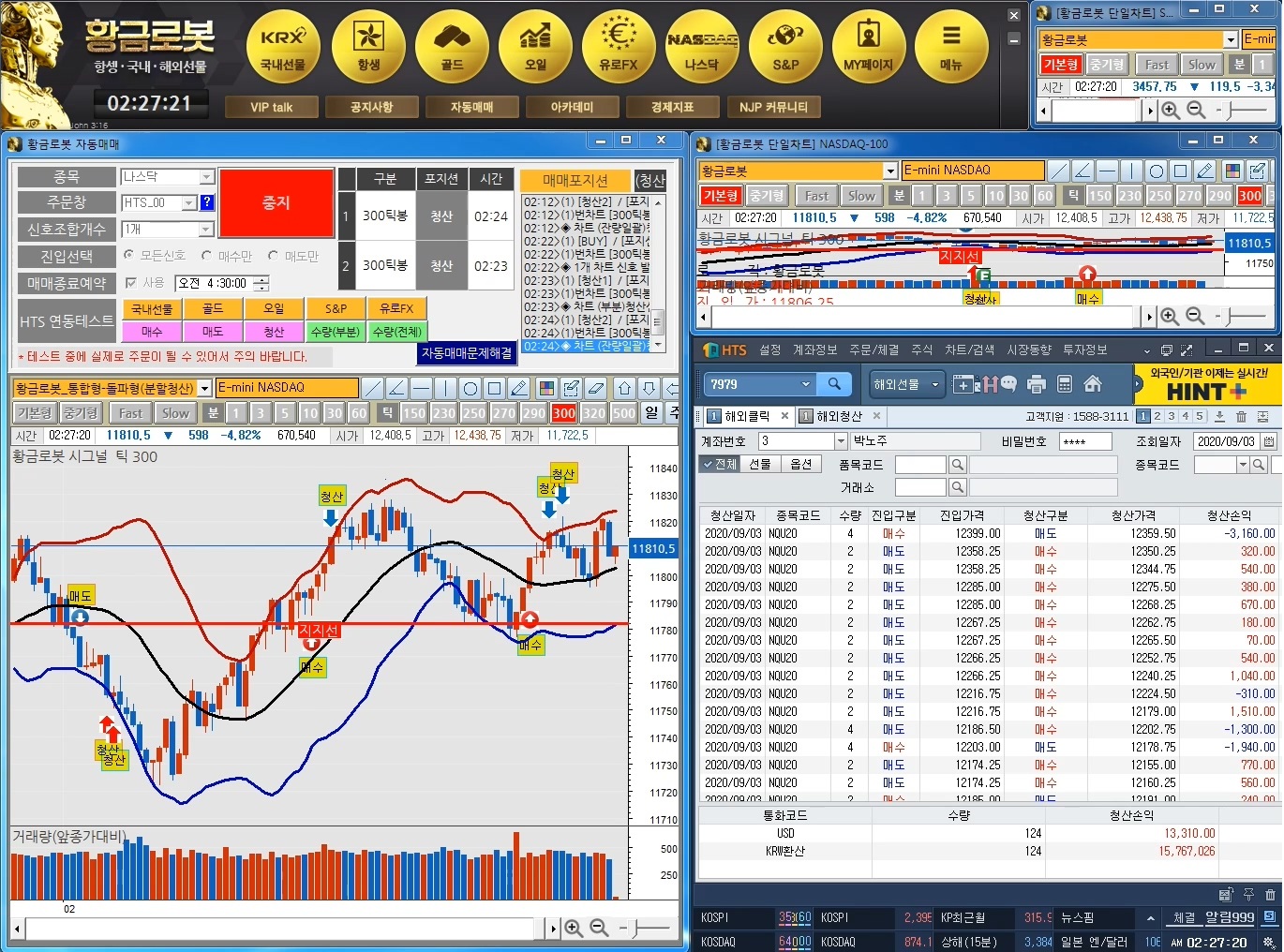Screen dimensions: 1284x952
Task: Open the 계좌정보 menu in HTS
Action: [x=814, y=350]
